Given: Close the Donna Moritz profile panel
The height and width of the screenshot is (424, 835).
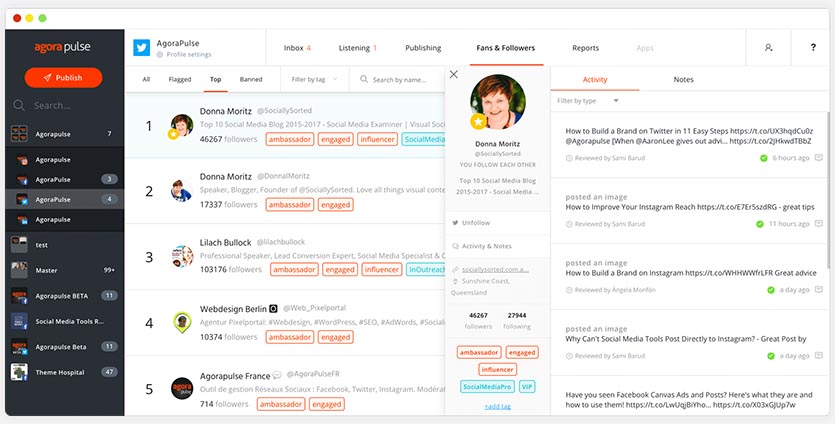Looking at the screenshot, I should [x=454, y=75].
